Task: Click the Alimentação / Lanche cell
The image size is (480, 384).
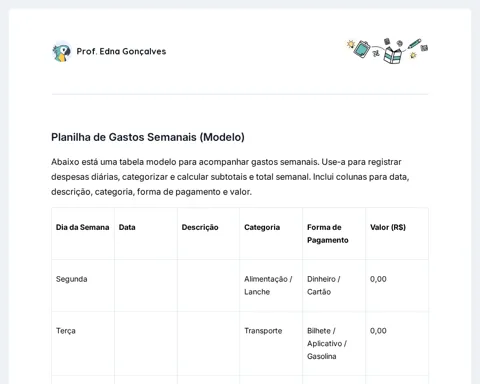Action: (268, 285)
